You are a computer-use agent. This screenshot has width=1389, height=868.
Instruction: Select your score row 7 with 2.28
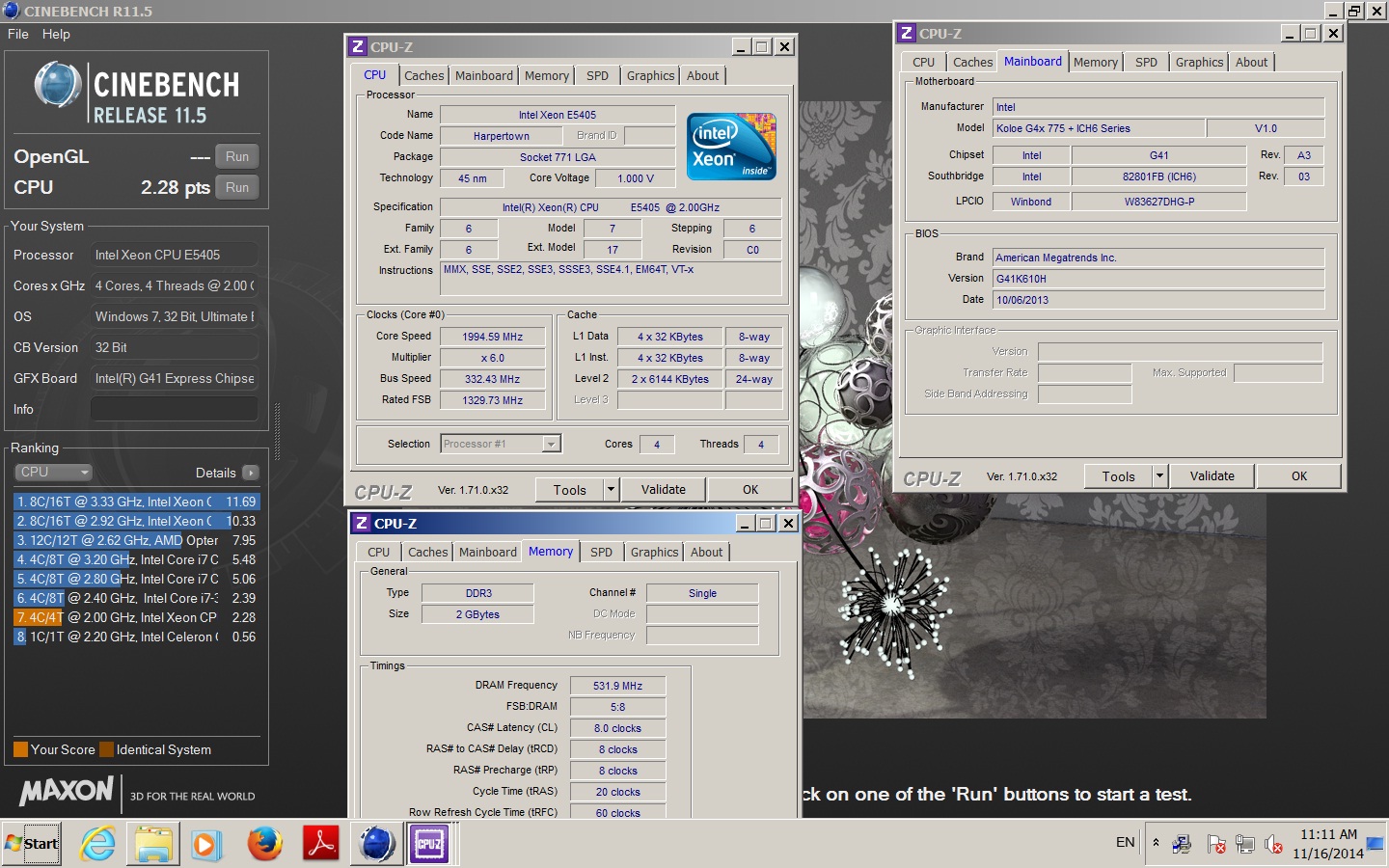tap(137, 617)
